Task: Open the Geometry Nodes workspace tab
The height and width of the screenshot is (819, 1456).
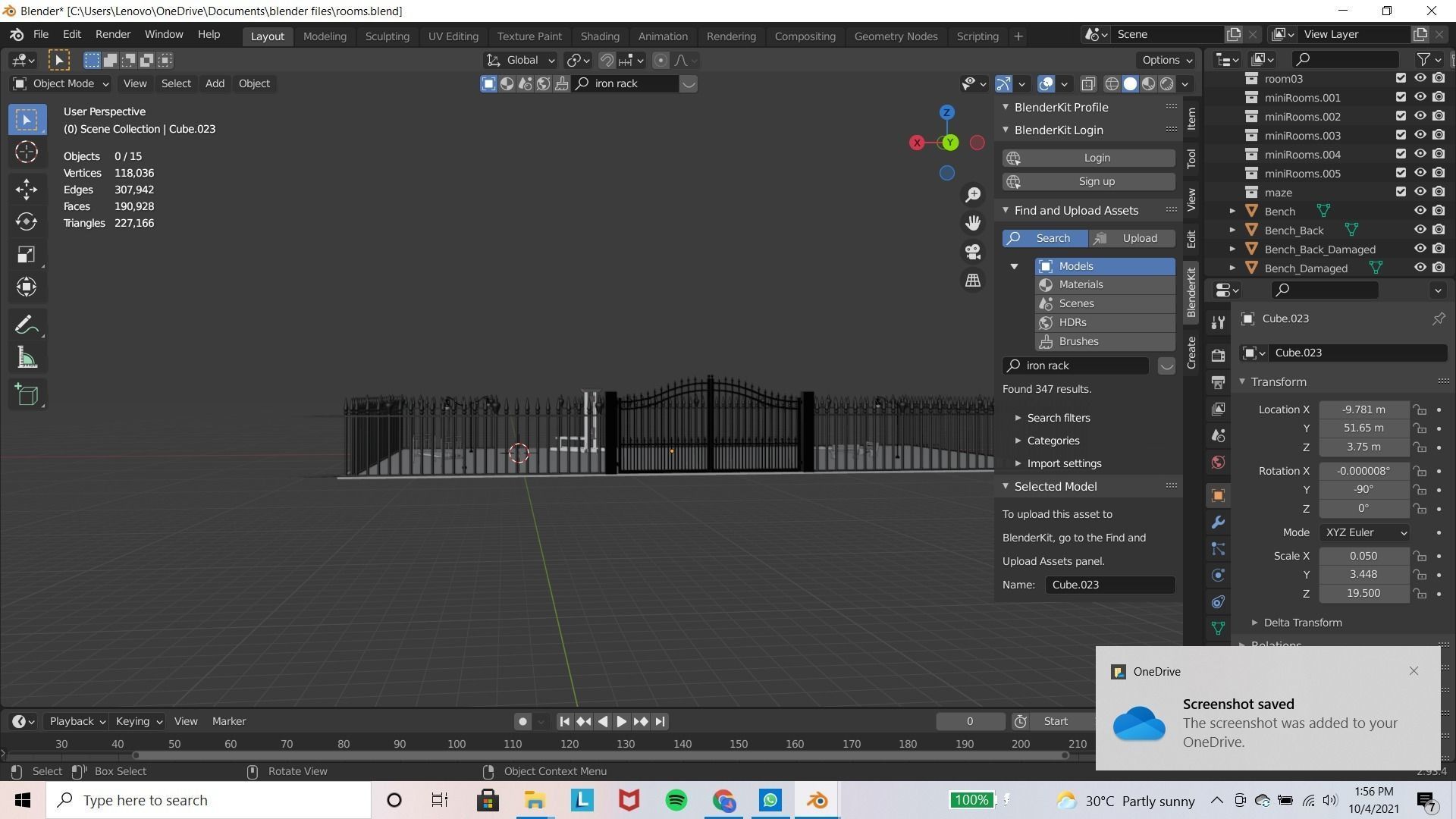Action: coord(896,36)
